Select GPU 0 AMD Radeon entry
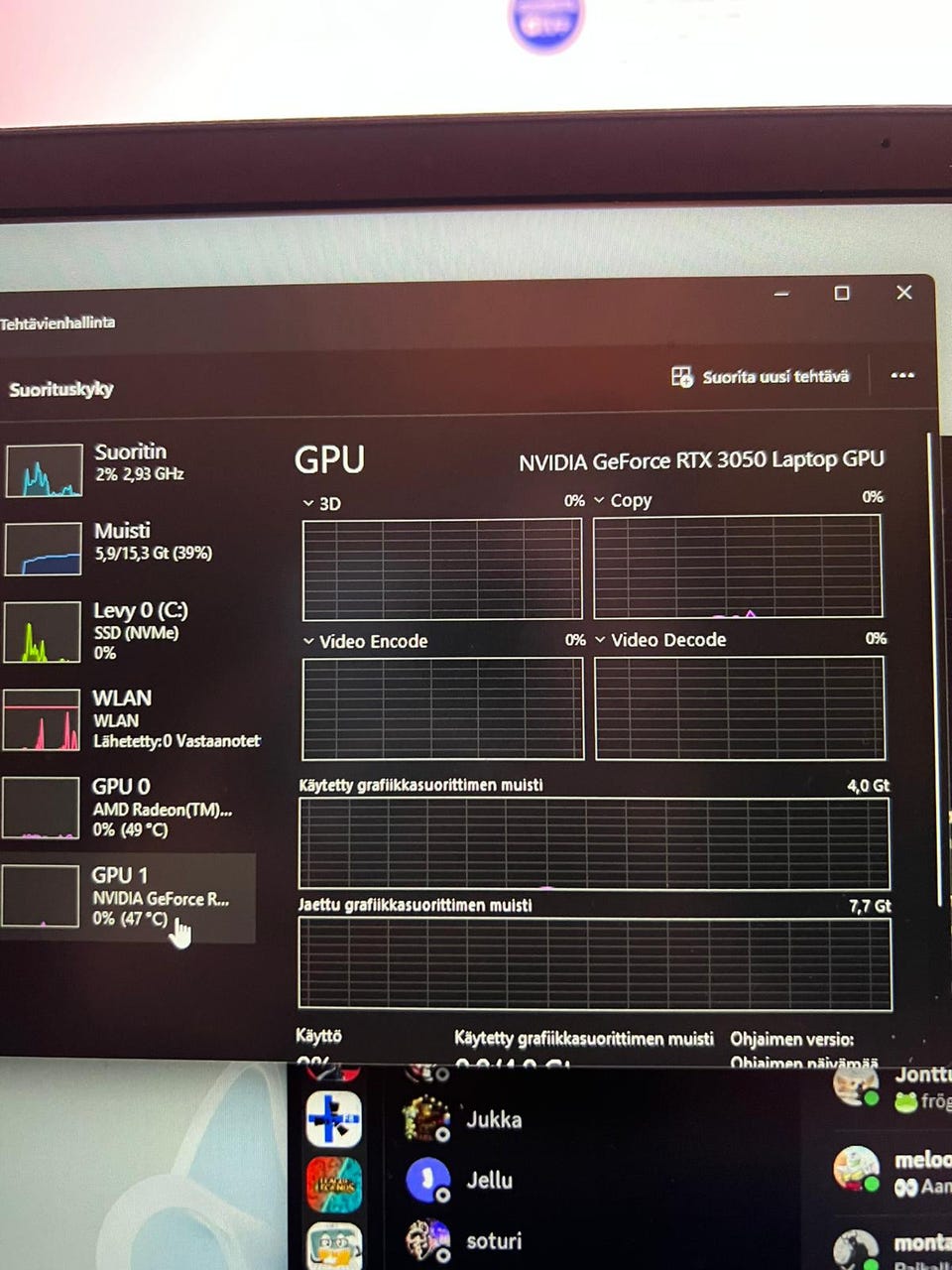 [129, 808]
